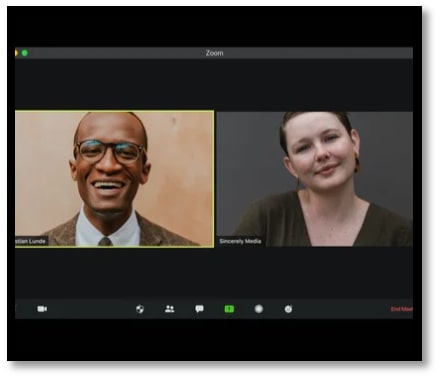Viewport: 440px width, 379px height.
Task: Click the green full-screen window button
Action: pyautogui.click(x=25, y=53)
